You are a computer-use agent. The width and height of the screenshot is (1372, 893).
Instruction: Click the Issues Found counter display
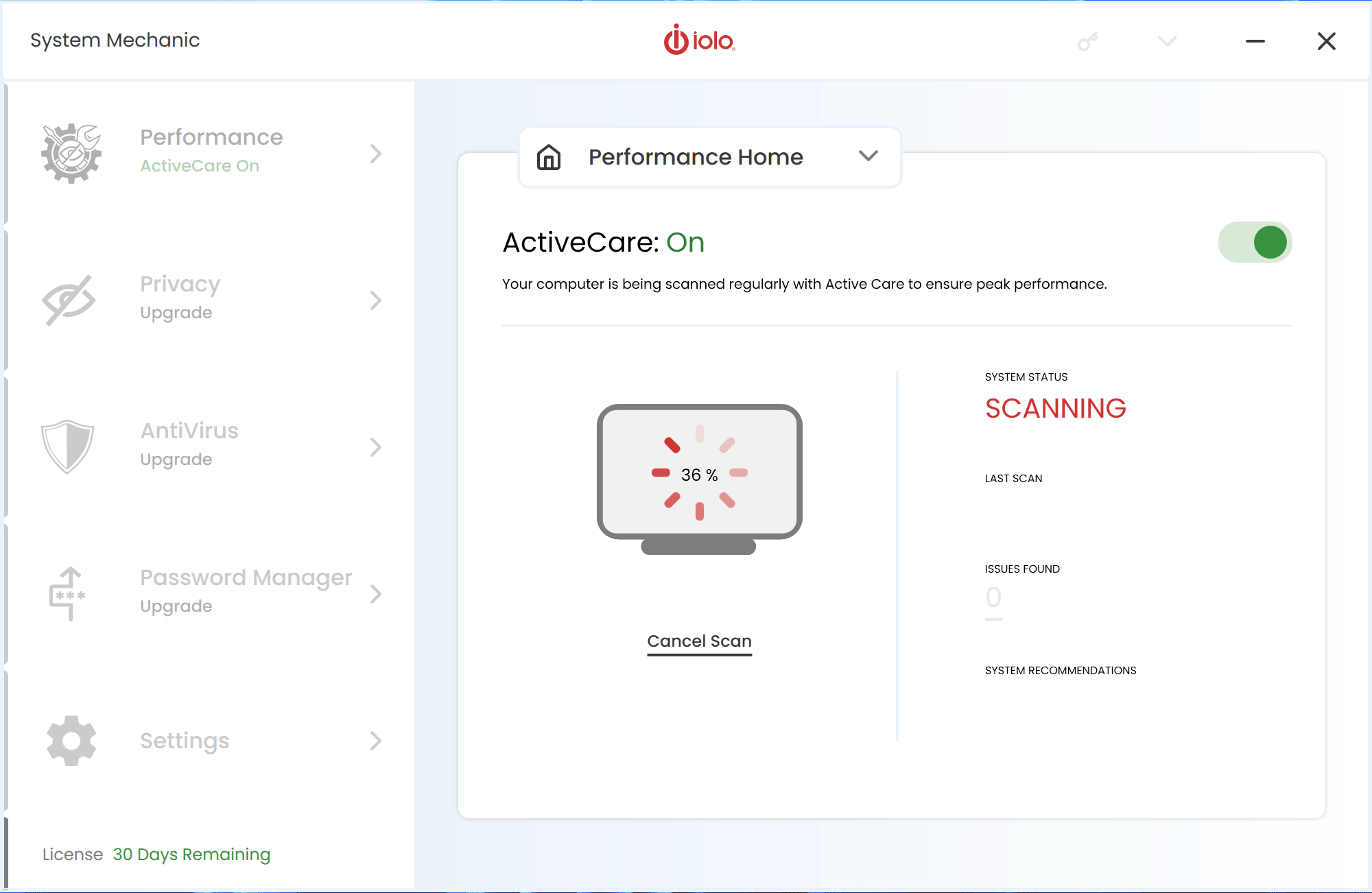coord(994,598)
